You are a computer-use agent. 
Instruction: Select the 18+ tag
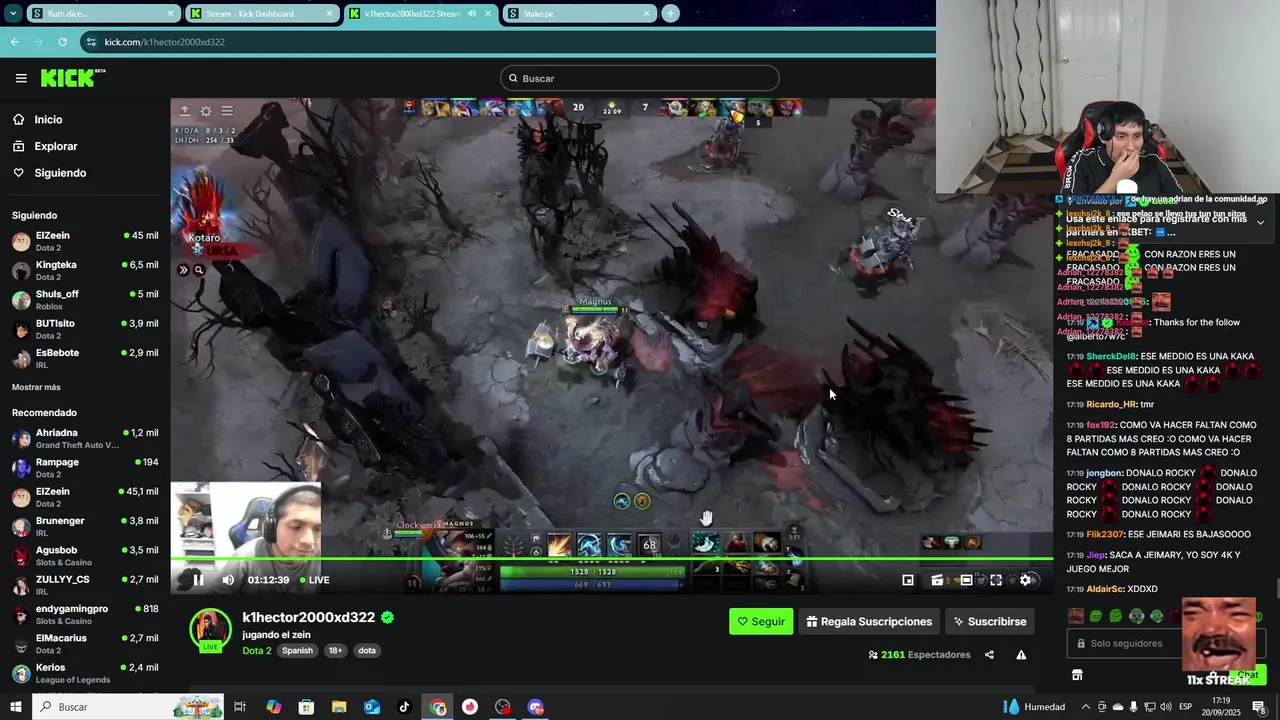335,651
